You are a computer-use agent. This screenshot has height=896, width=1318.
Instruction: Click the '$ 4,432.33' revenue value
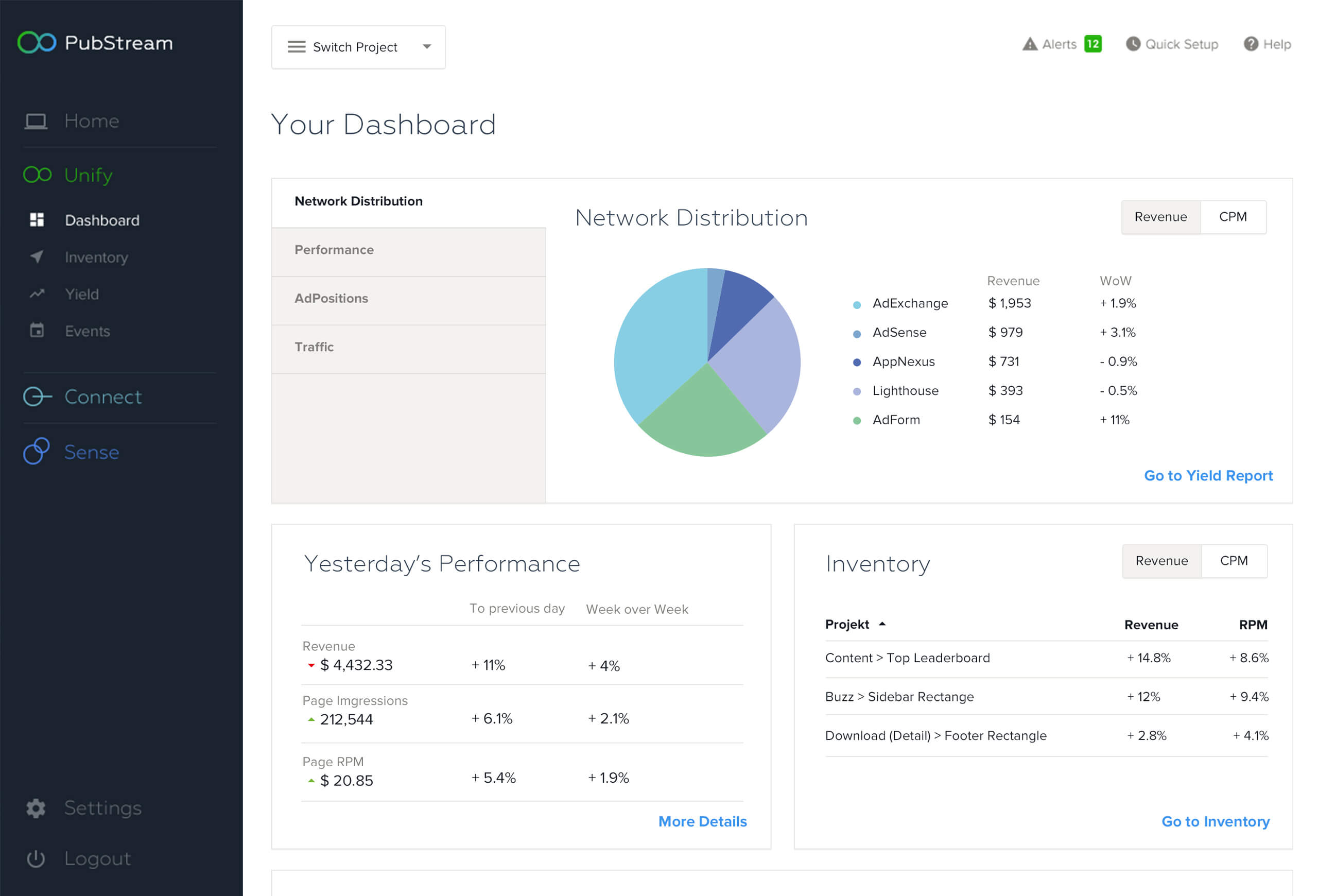[356, 665]
